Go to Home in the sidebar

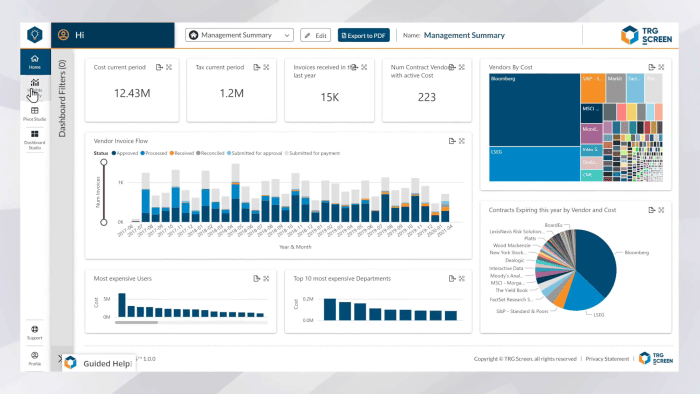(x=35, y=62)
